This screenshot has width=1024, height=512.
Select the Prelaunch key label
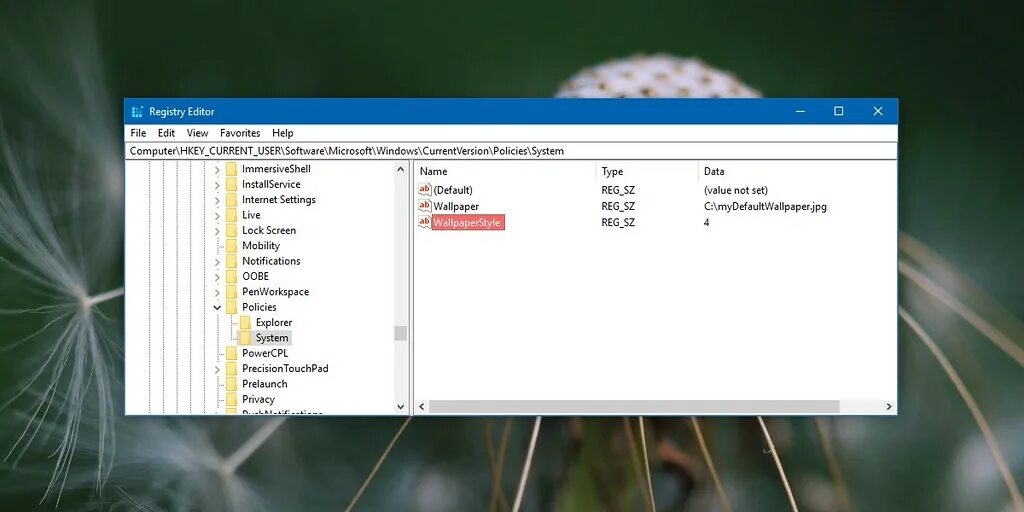pos(264,384)
